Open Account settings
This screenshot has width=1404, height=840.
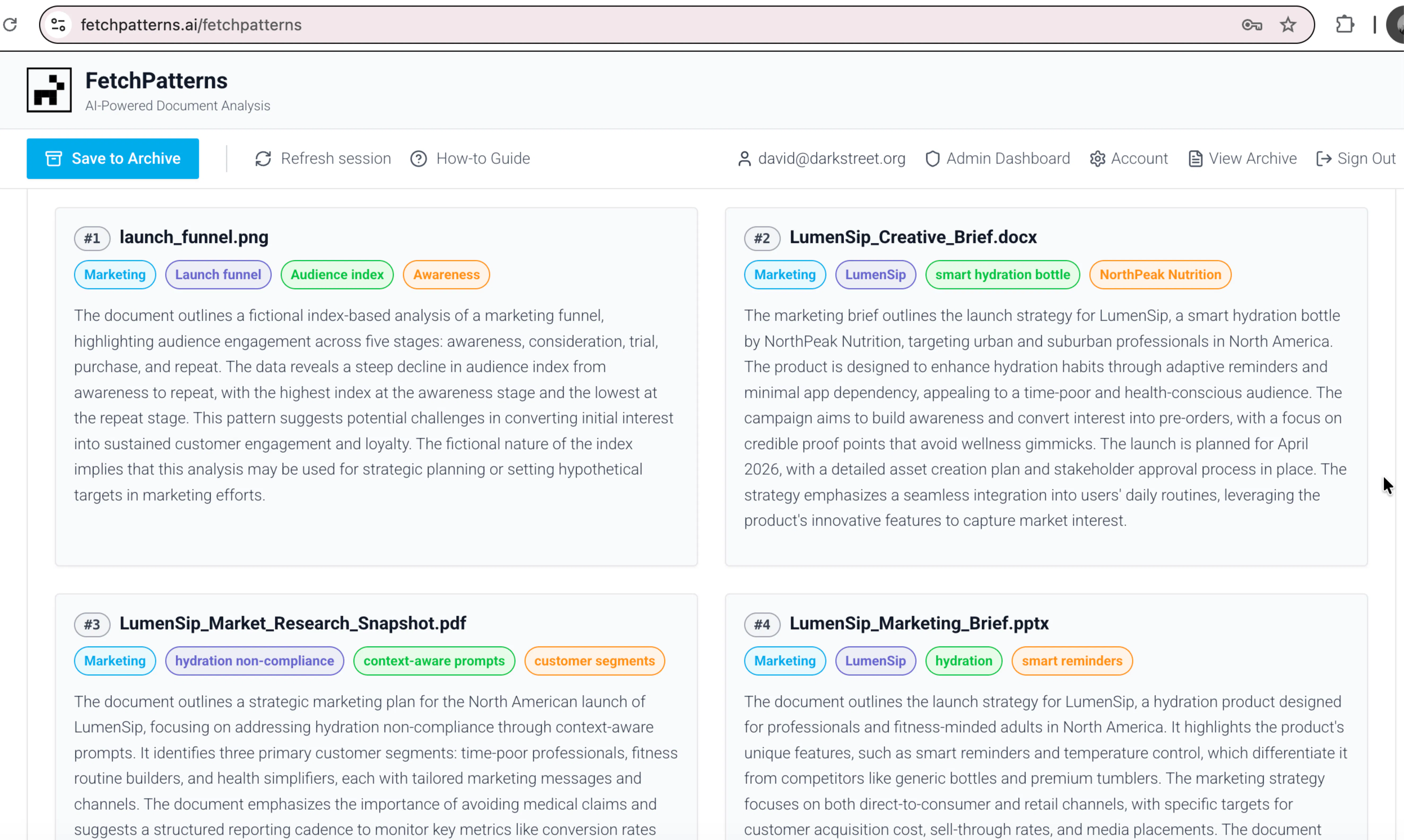click(x=1129, y=159)
